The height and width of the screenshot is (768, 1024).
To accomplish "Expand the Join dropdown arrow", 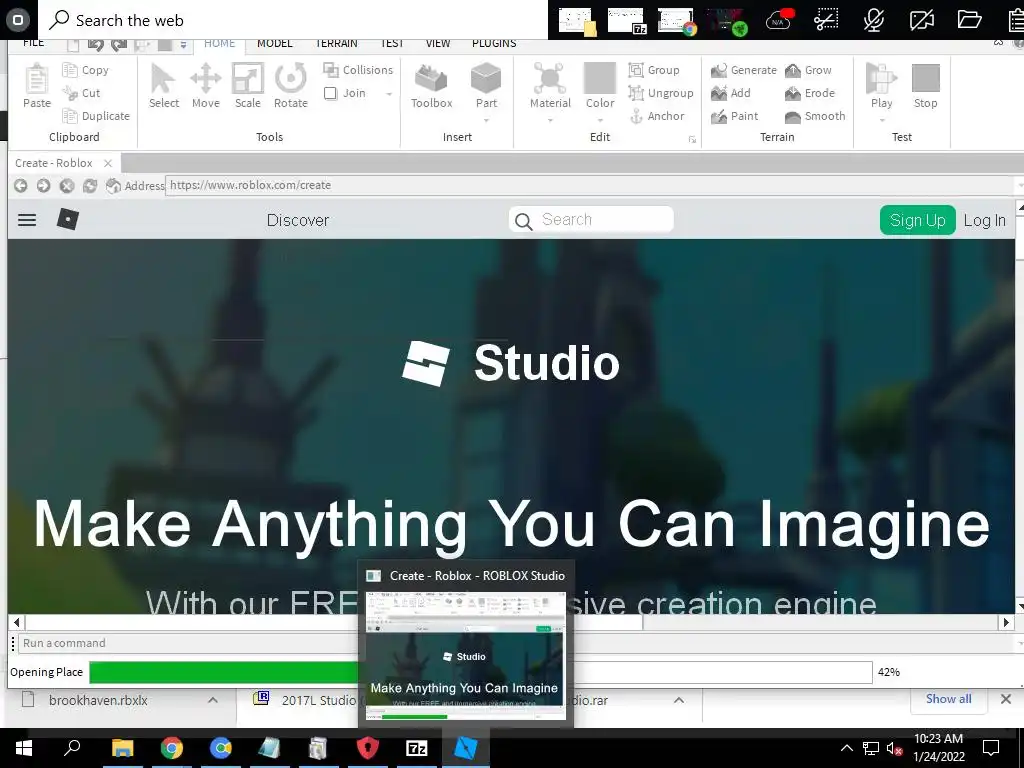I will [x=389, y=93].
